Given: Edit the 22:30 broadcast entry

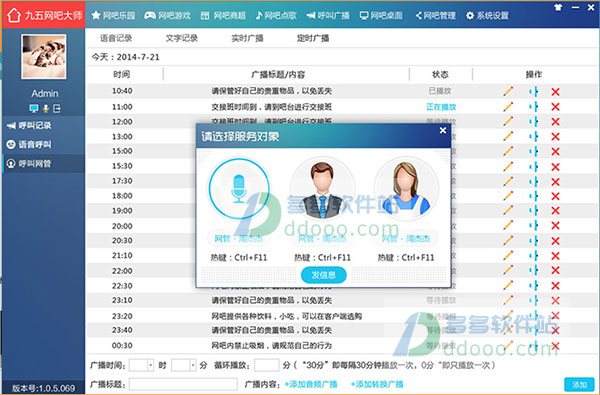Looking at the screenshot, I should tap(508, 286).
